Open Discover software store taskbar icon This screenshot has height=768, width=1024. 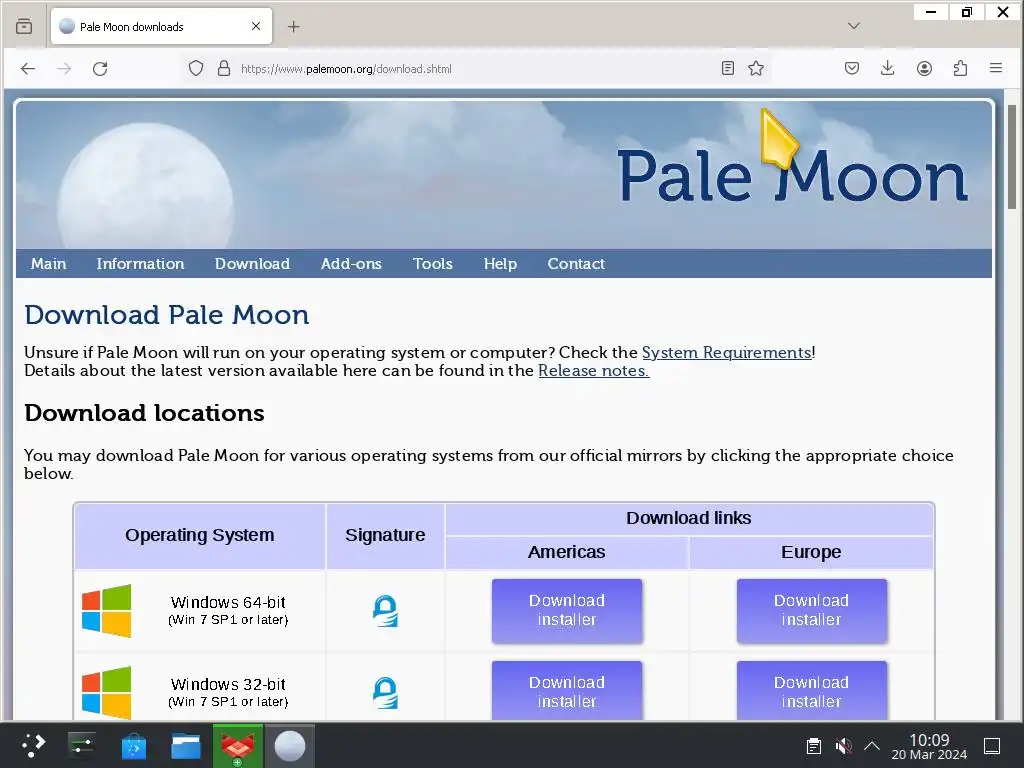[134, 745]
